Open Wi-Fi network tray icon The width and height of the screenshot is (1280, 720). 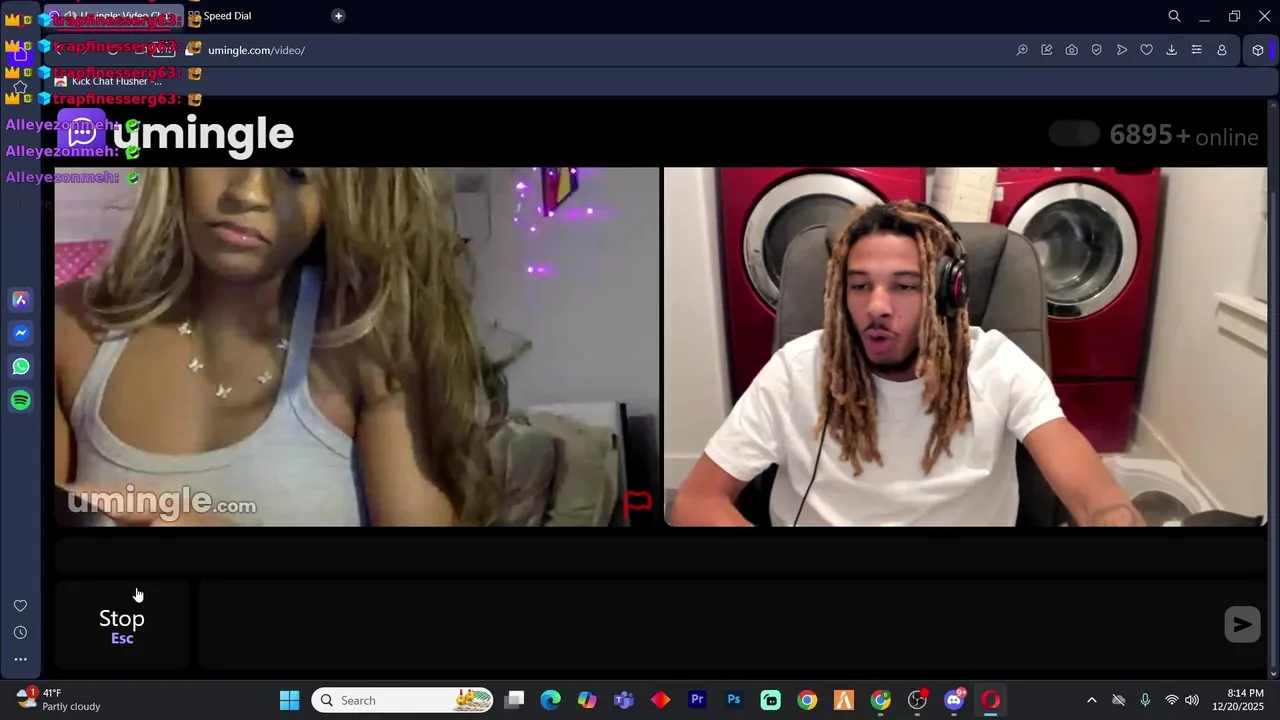point(1171,700)
